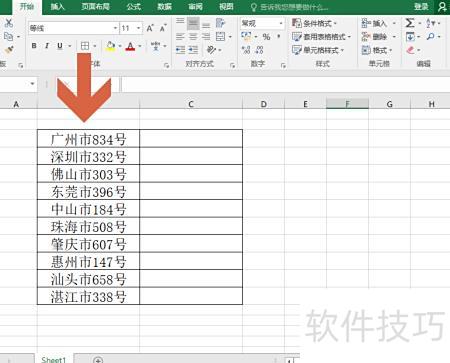Image resolution: width=450 pixels, height=363 pixels.
Task: Select bottom align icon
Action: click(x=206, y=24)
